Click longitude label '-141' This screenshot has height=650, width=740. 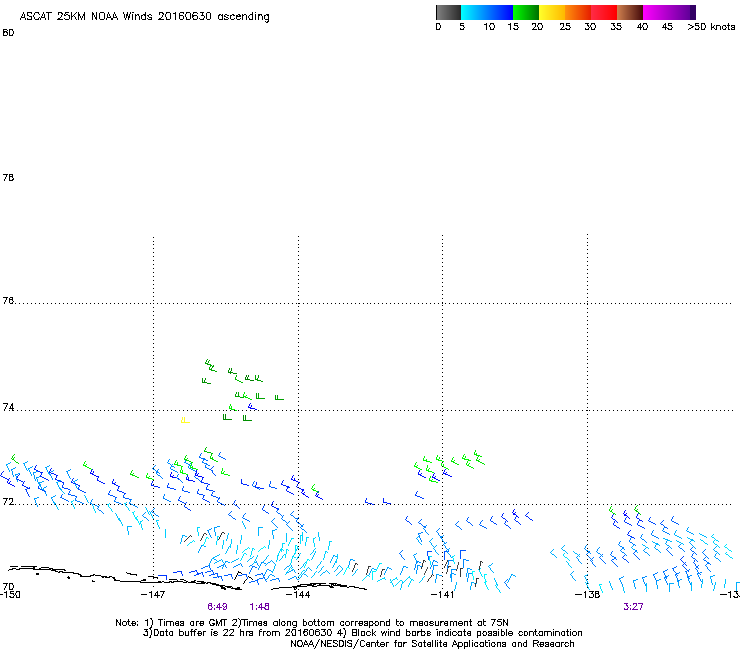442,594
